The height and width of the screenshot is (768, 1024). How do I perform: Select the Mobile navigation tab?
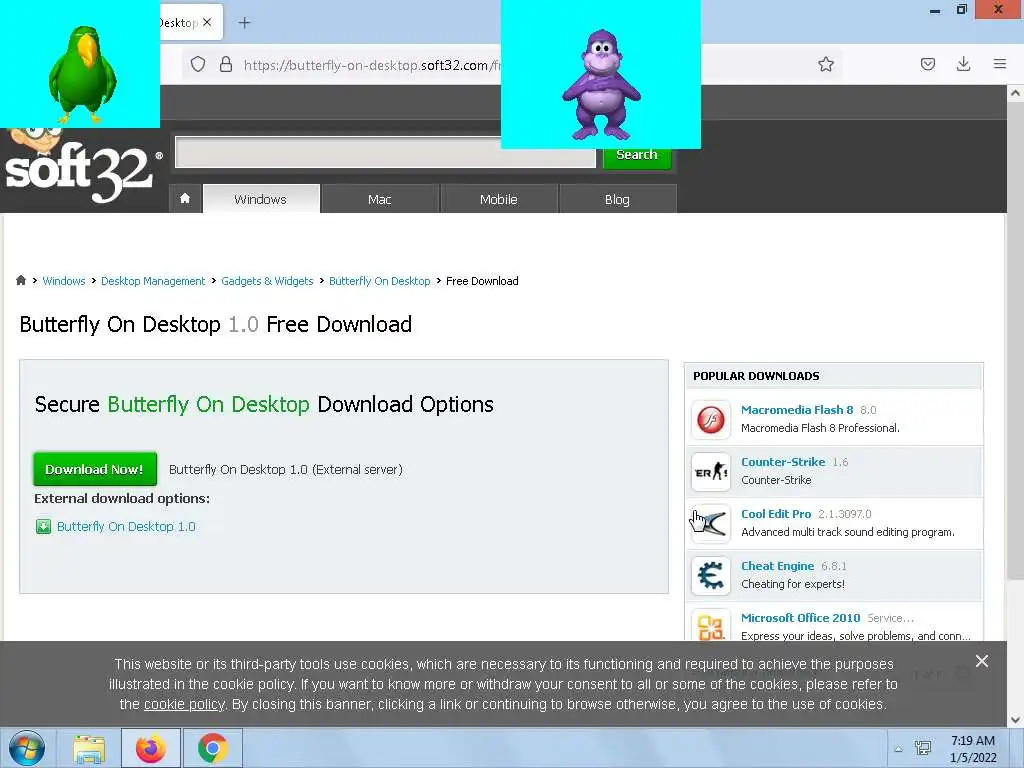pos(498,199)
